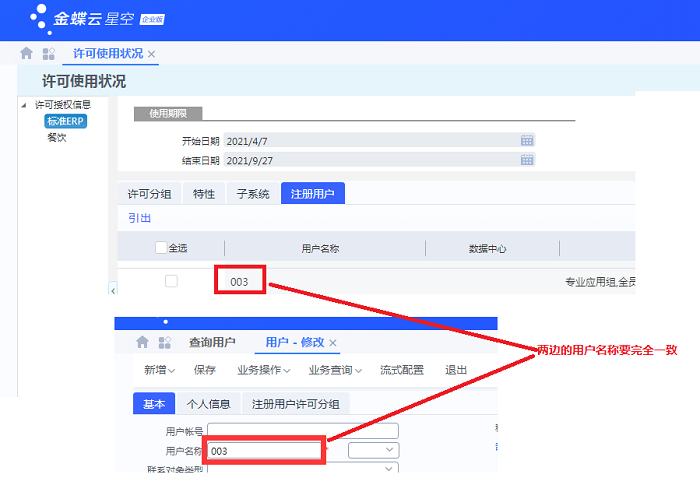Expand the 业务操作 dropdown menu
Image resolution: width=700 pixels, height=485 pixels.
pos(262,370)
